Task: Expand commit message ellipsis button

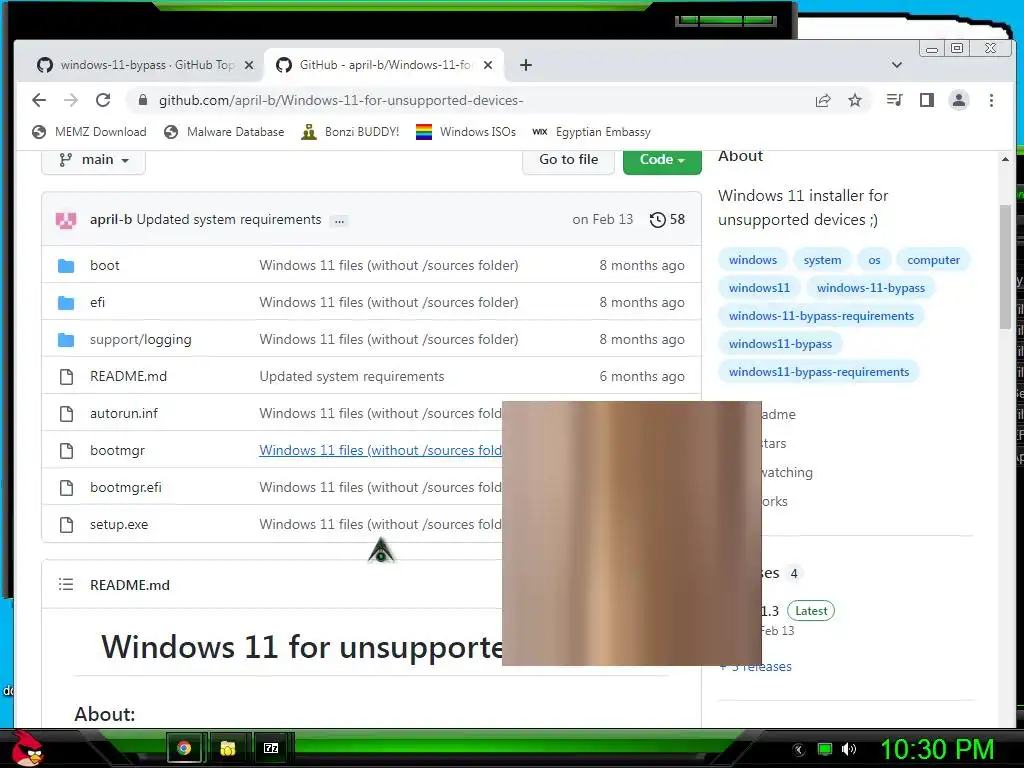Action: (339, 221)
